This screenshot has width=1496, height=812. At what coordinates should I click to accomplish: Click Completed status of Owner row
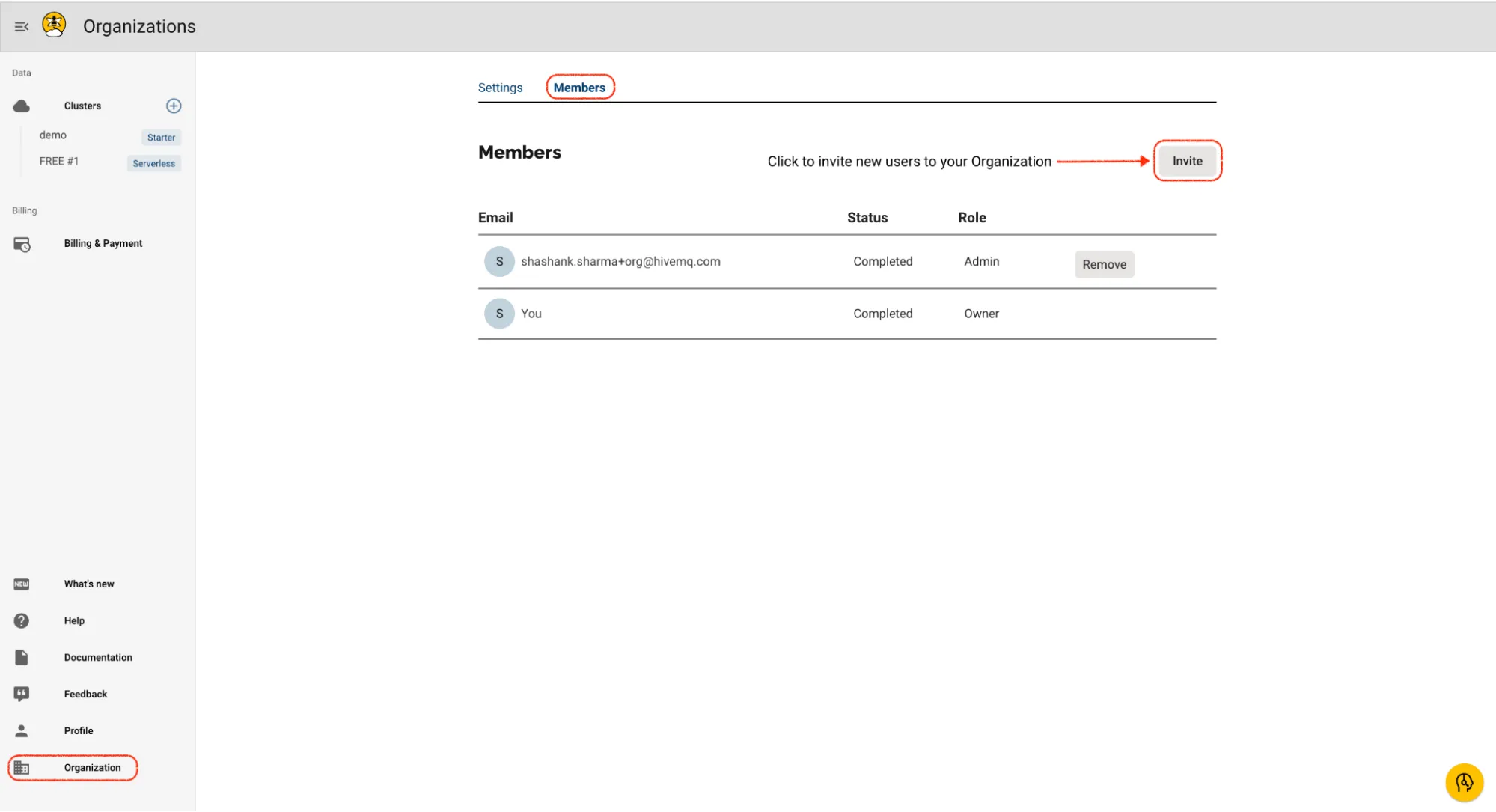coord(882,314)
